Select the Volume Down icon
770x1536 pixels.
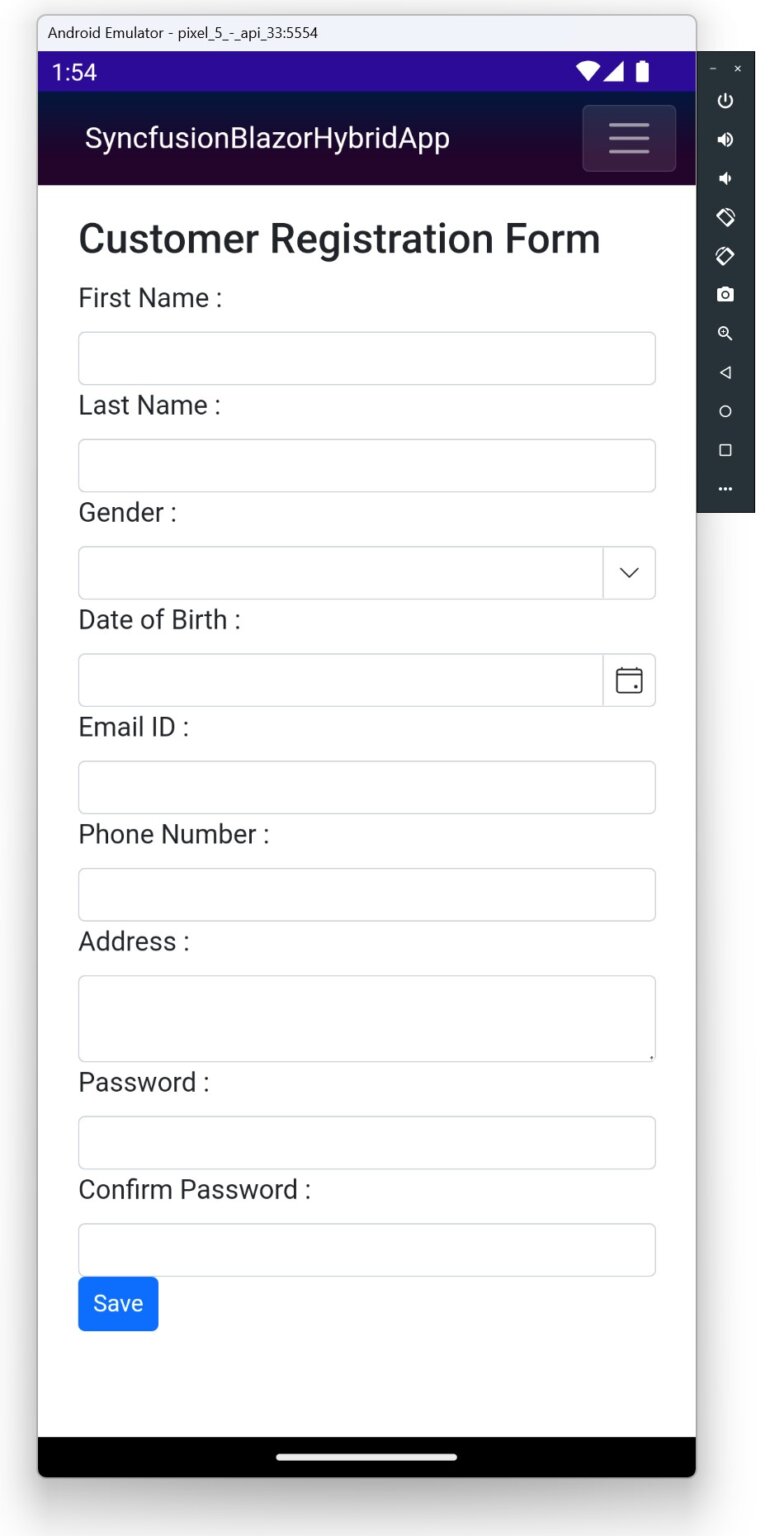click(725, 178)
